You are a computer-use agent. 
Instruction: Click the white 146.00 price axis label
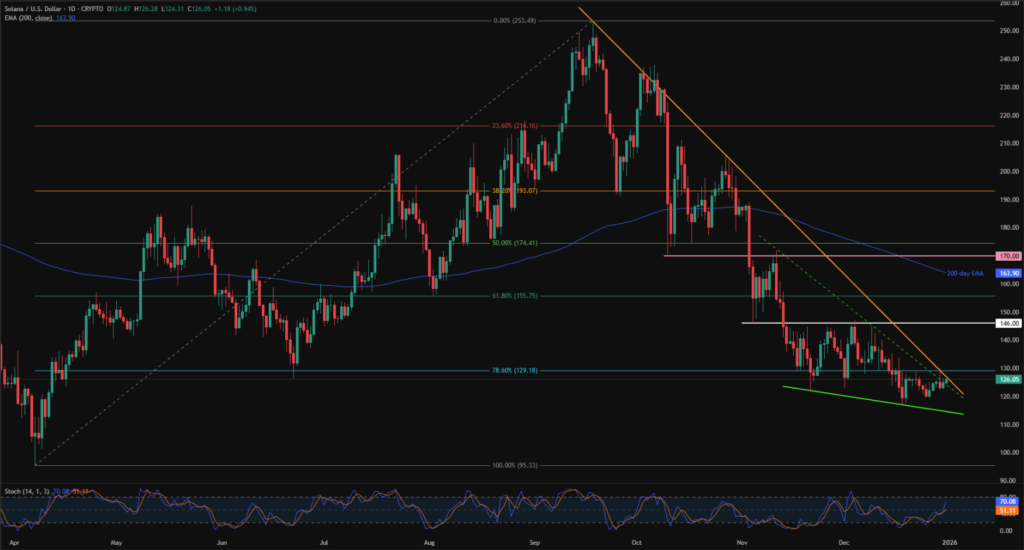coord(1008,323)
